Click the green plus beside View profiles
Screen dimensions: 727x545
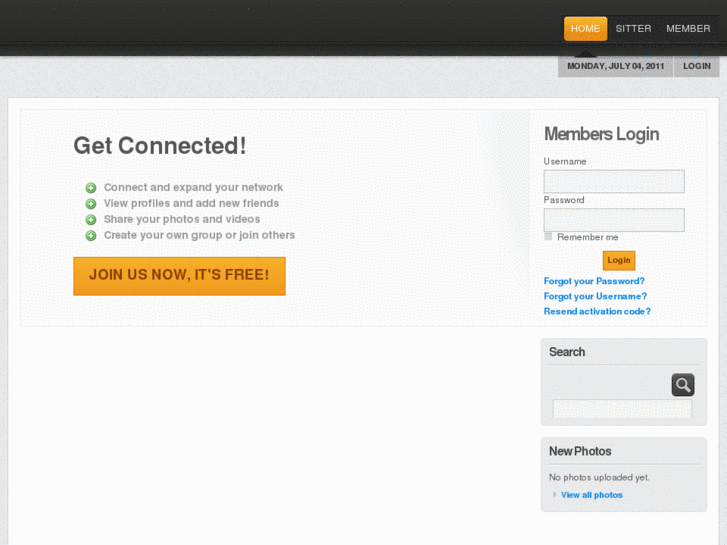[x=91, y=204]
